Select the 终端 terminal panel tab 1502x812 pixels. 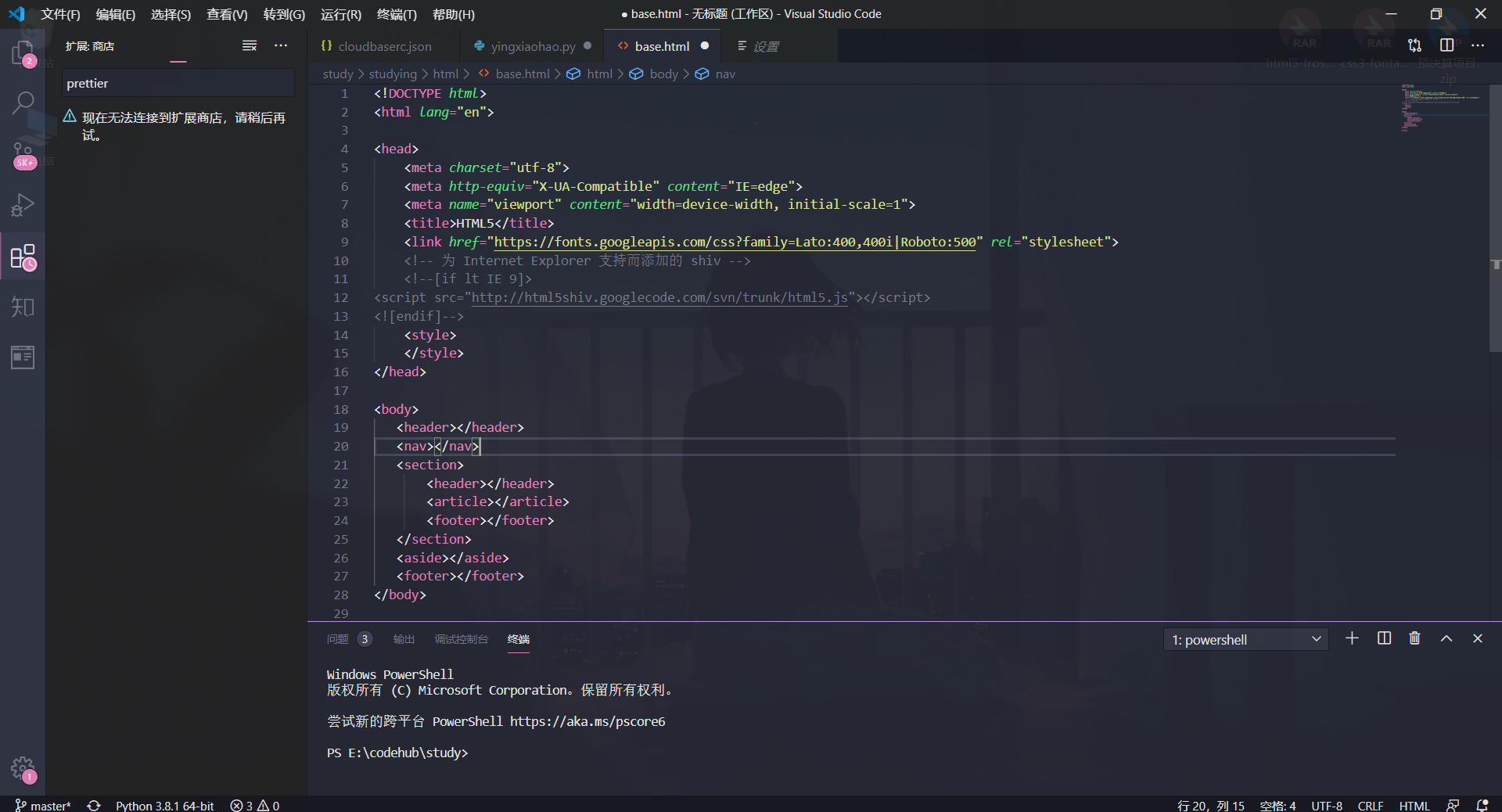click(518, 639)
